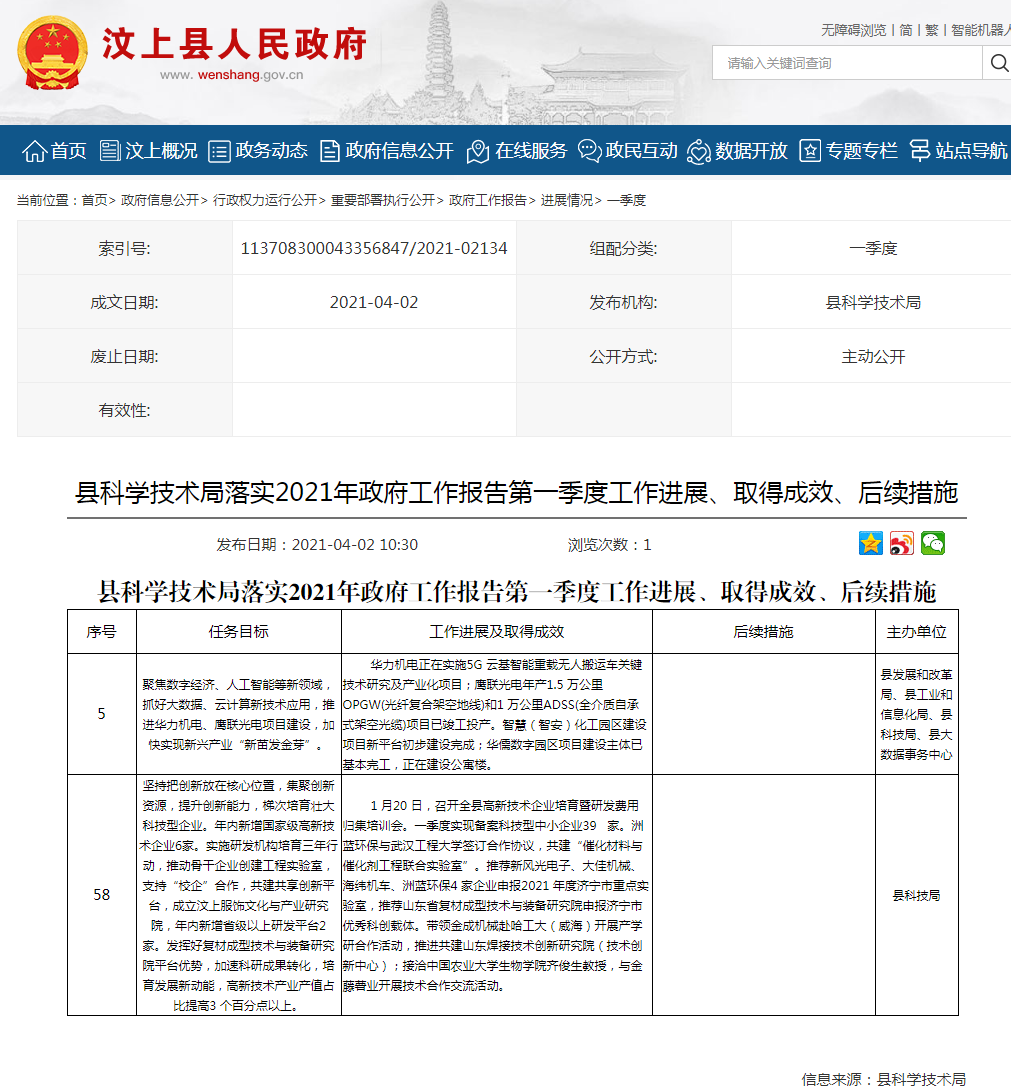Open the 智能机器人 link

coord(980,30)
